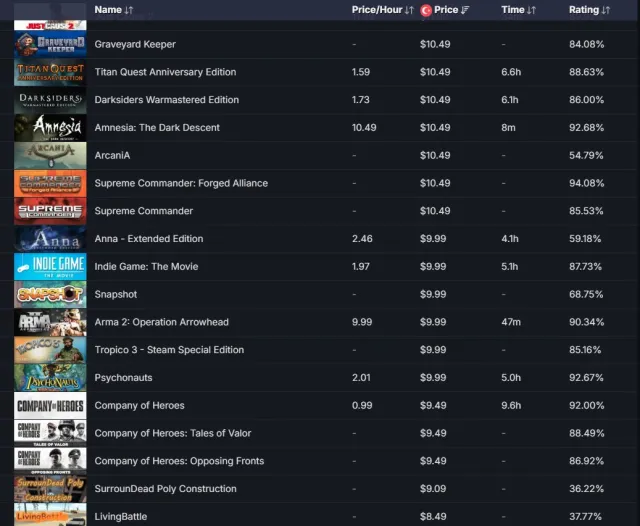Open the Indie Game The Movie thumbnail
This screenshot has height=526, width=640.
(50, 266)
